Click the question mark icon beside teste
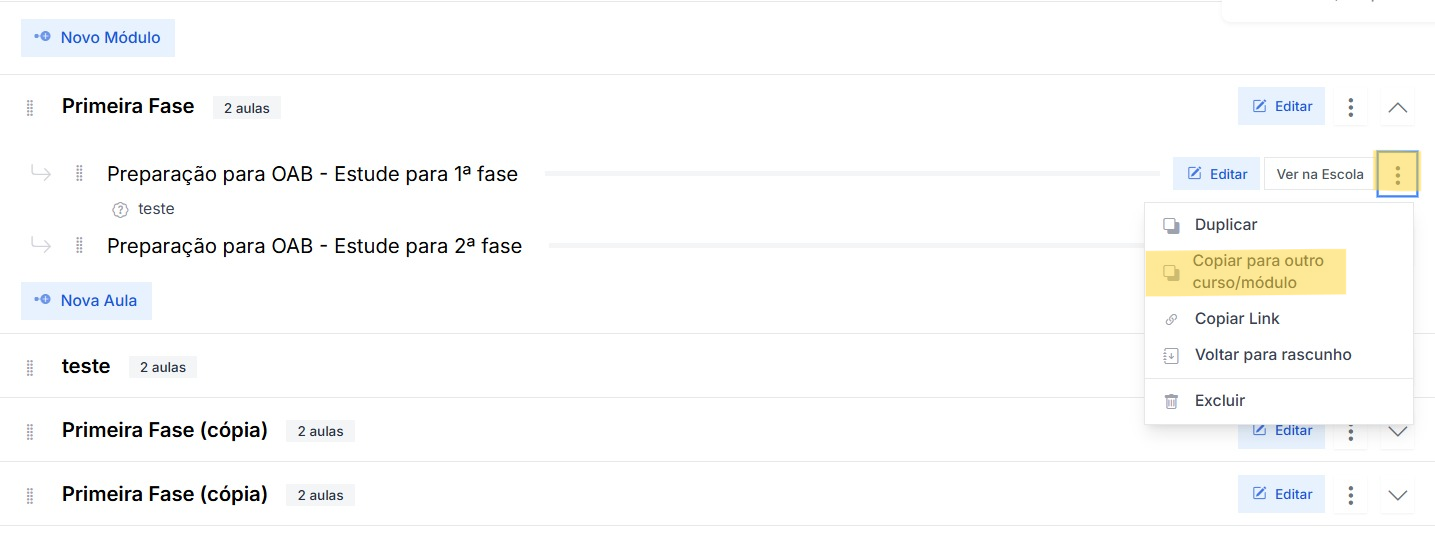The width and height of the screenshot is (1435, 533). [x=121, y=210]
